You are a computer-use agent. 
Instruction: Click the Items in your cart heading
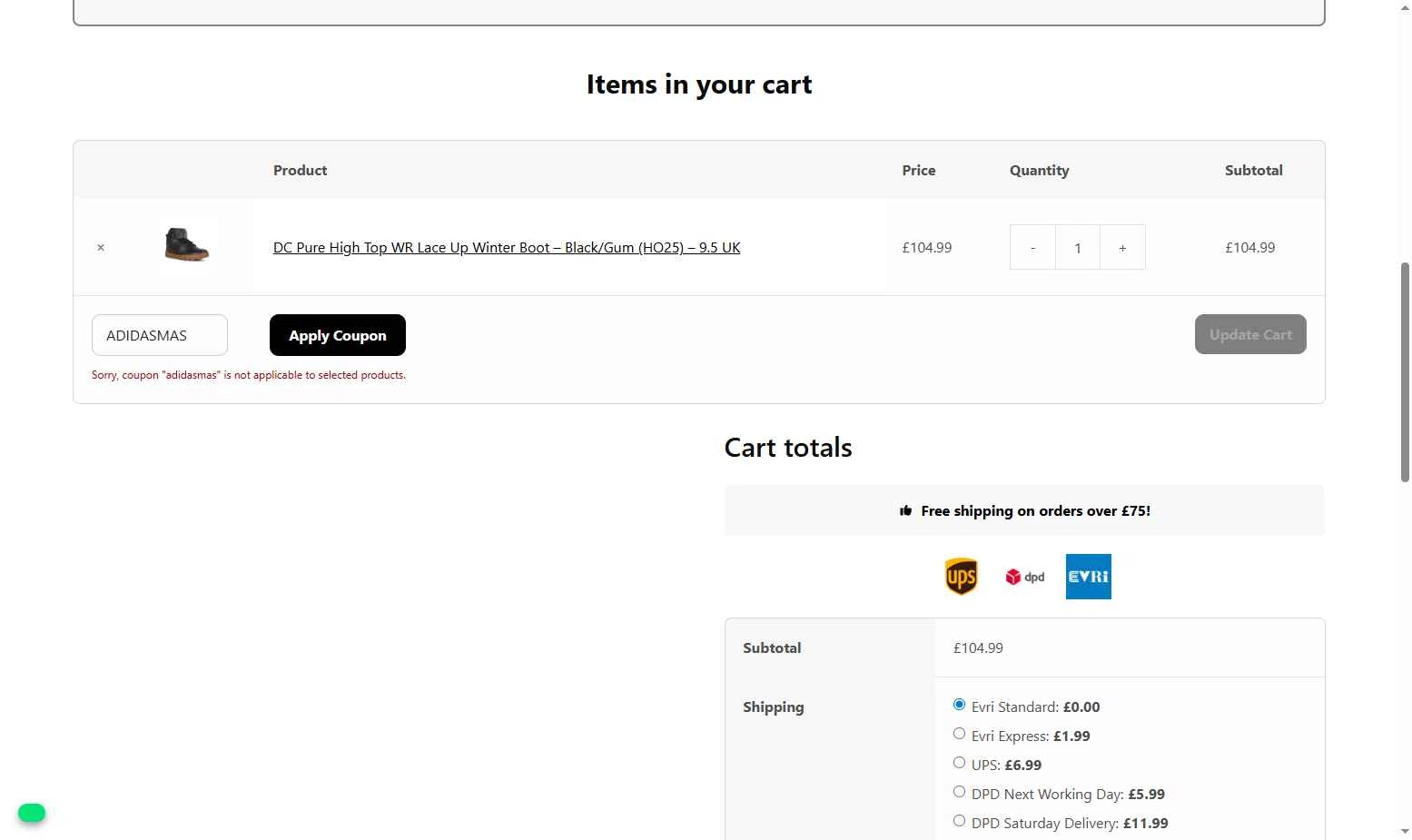699,84
